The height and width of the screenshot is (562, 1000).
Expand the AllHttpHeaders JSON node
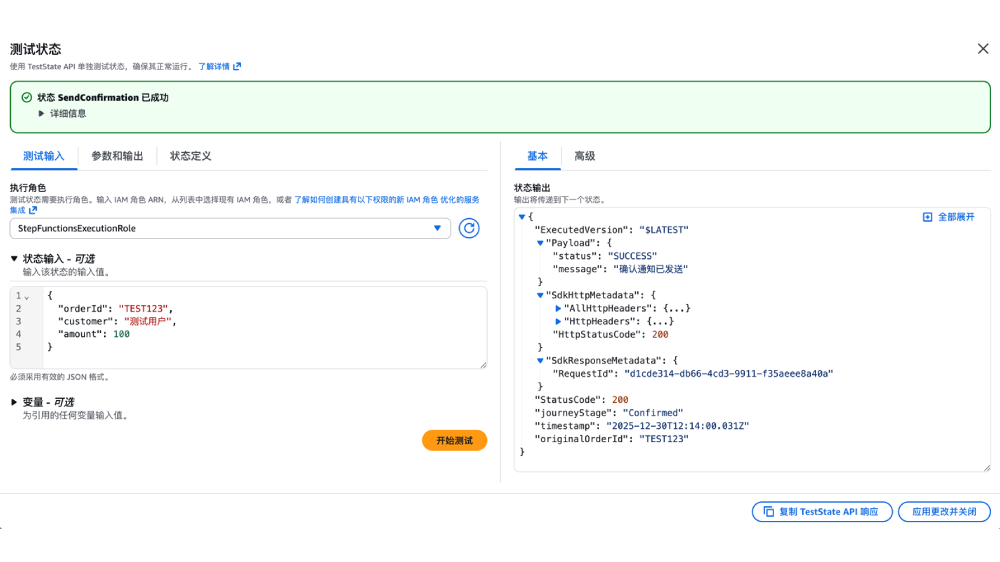pos(558,309)
